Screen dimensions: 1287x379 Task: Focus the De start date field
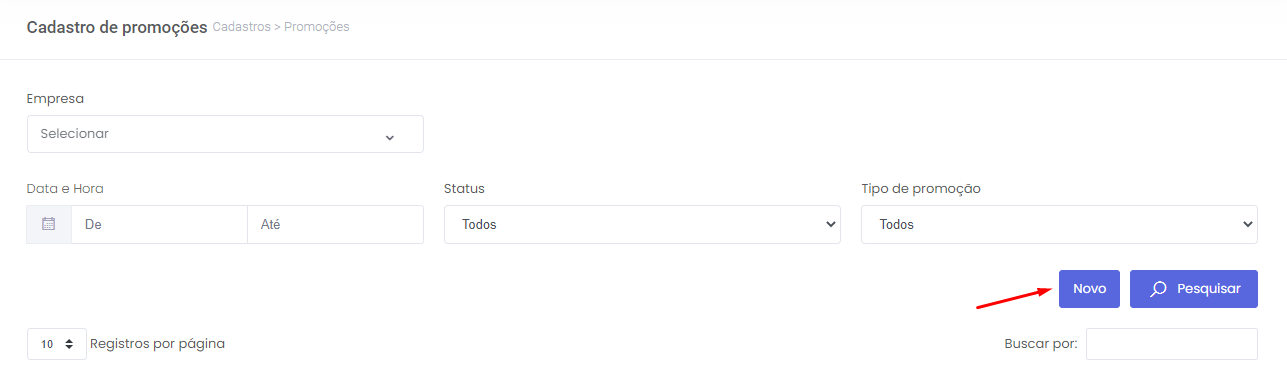(x=159, y=225)
